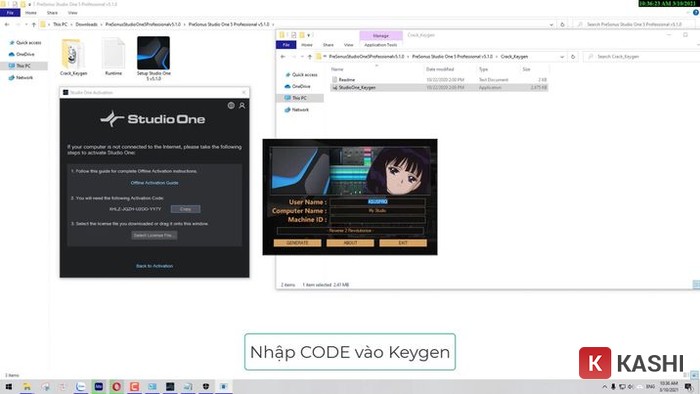Focus the User Name field in keygen

click(377, 202)
